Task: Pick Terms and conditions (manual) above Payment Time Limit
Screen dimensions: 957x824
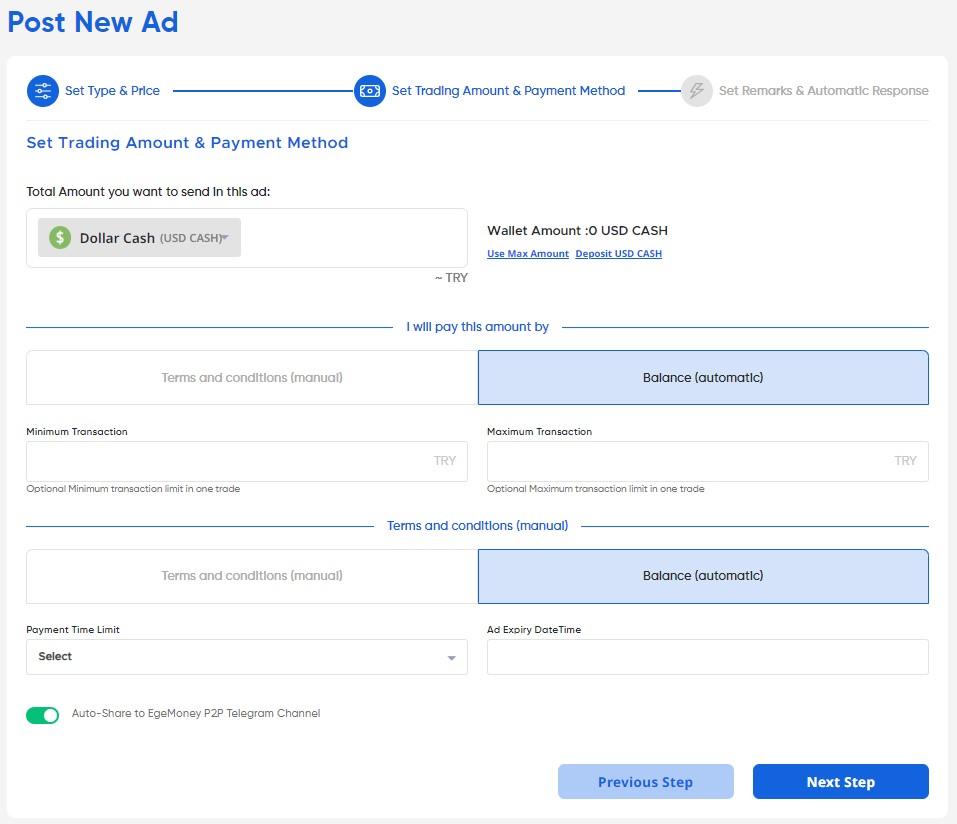Action: pos(252,576)
